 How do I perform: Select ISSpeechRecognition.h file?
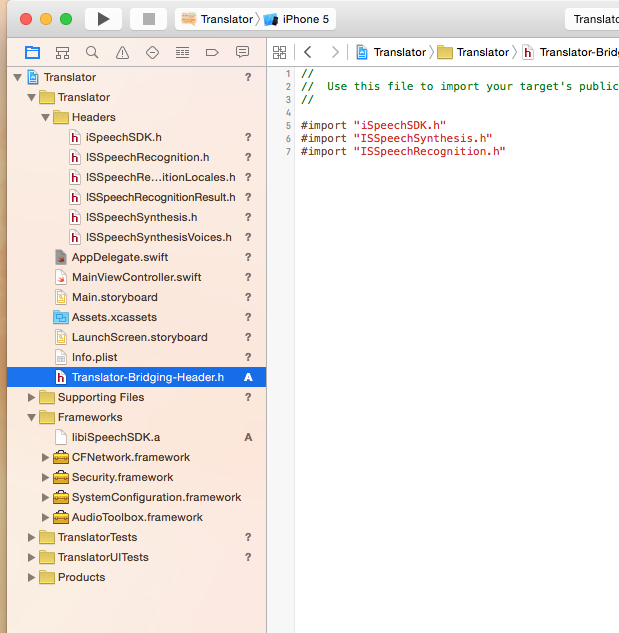point(136,157)
